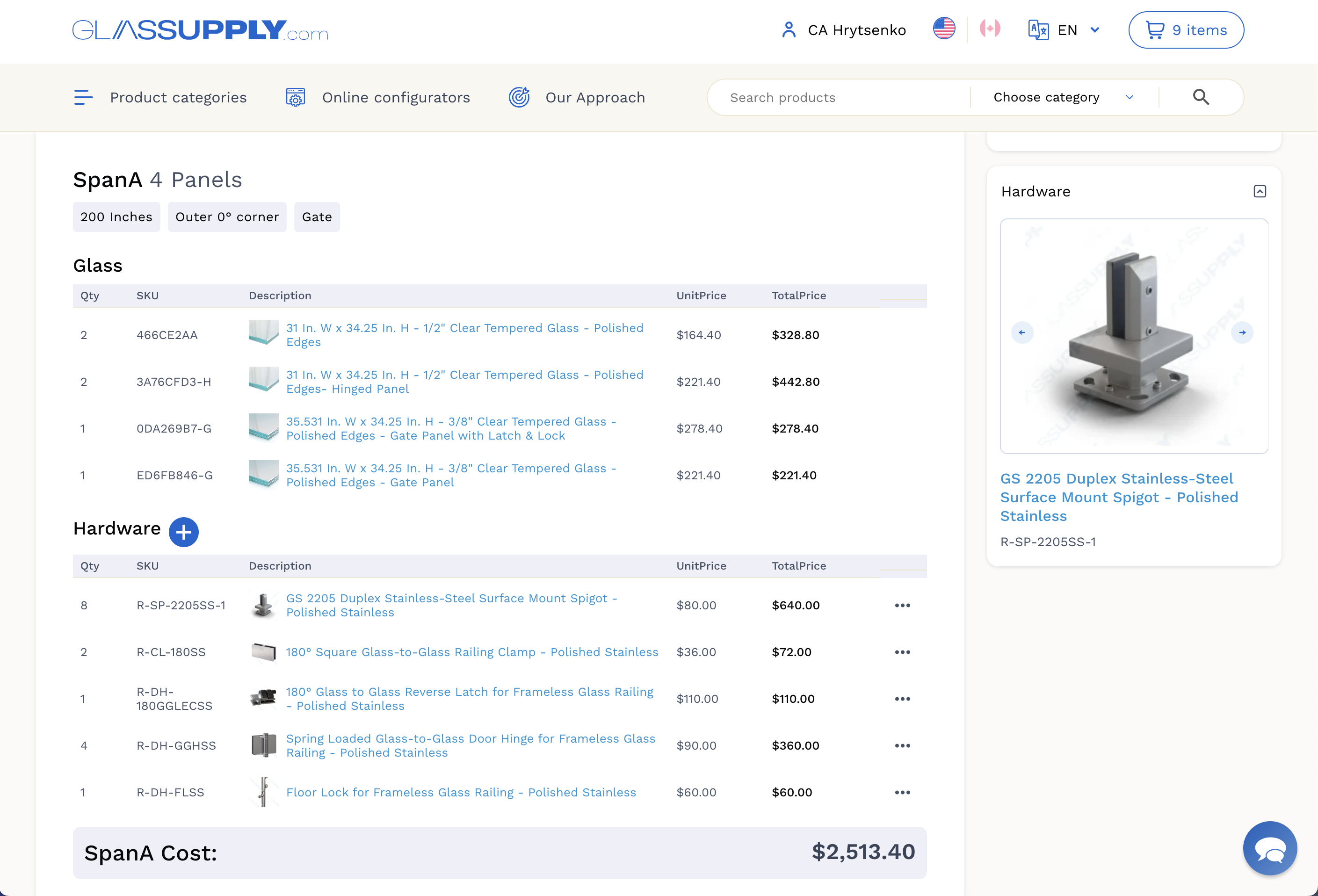The width and height of the screenshot is (1318, 896).
Task: Click the GS 2205 spigot product image
Action: (x=1134, y=336)
